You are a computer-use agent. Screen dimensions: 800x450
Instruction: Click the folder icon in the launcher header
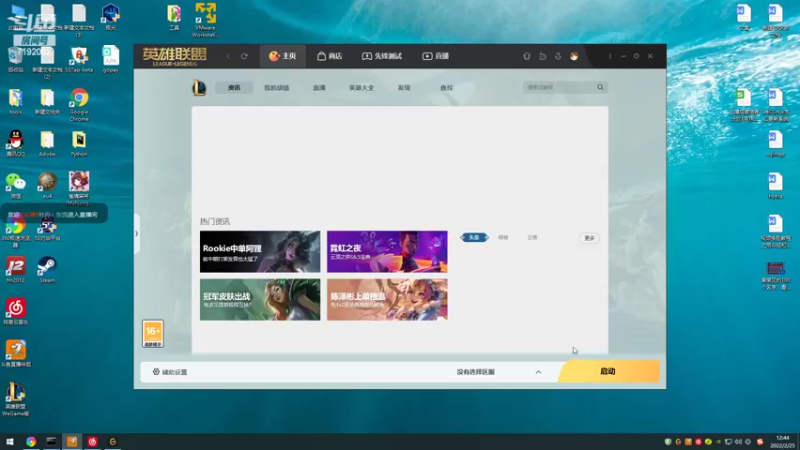coord(542,56)
